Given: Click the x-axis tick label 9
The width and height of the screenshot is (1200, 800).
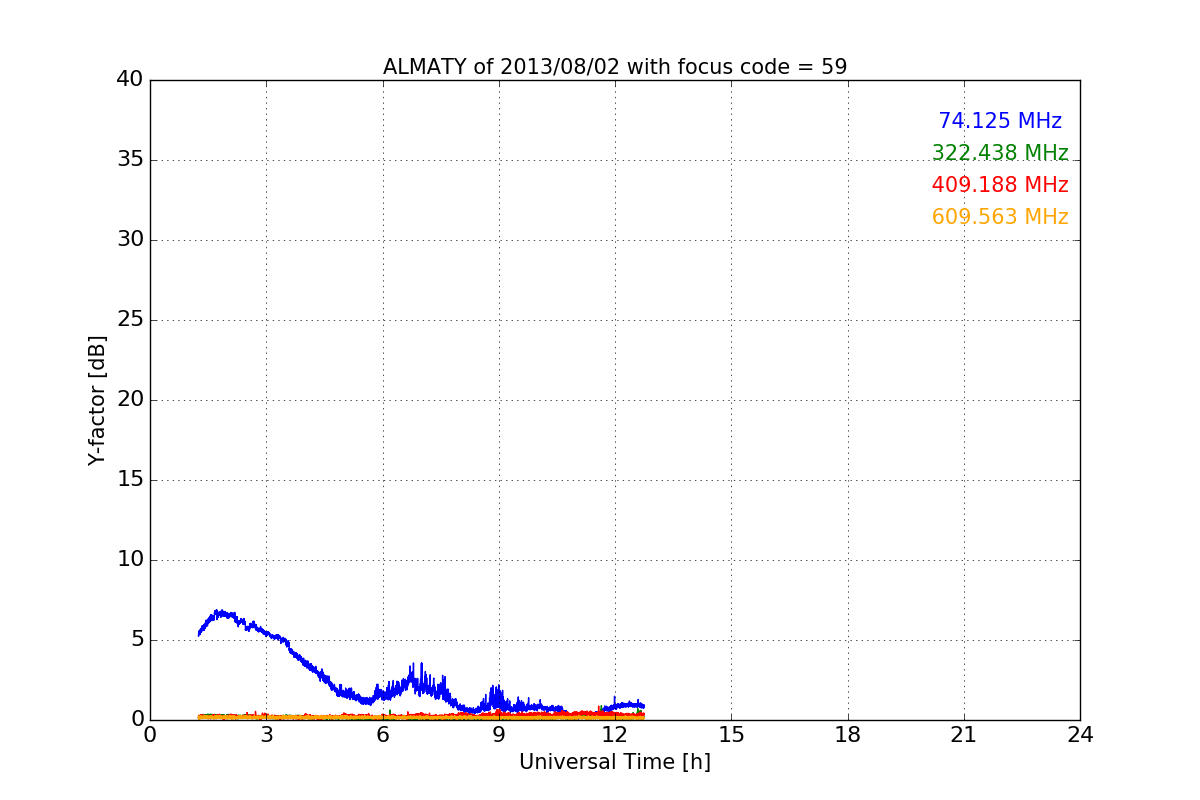Looking at the screenshot, I should (x=499, y=735).
